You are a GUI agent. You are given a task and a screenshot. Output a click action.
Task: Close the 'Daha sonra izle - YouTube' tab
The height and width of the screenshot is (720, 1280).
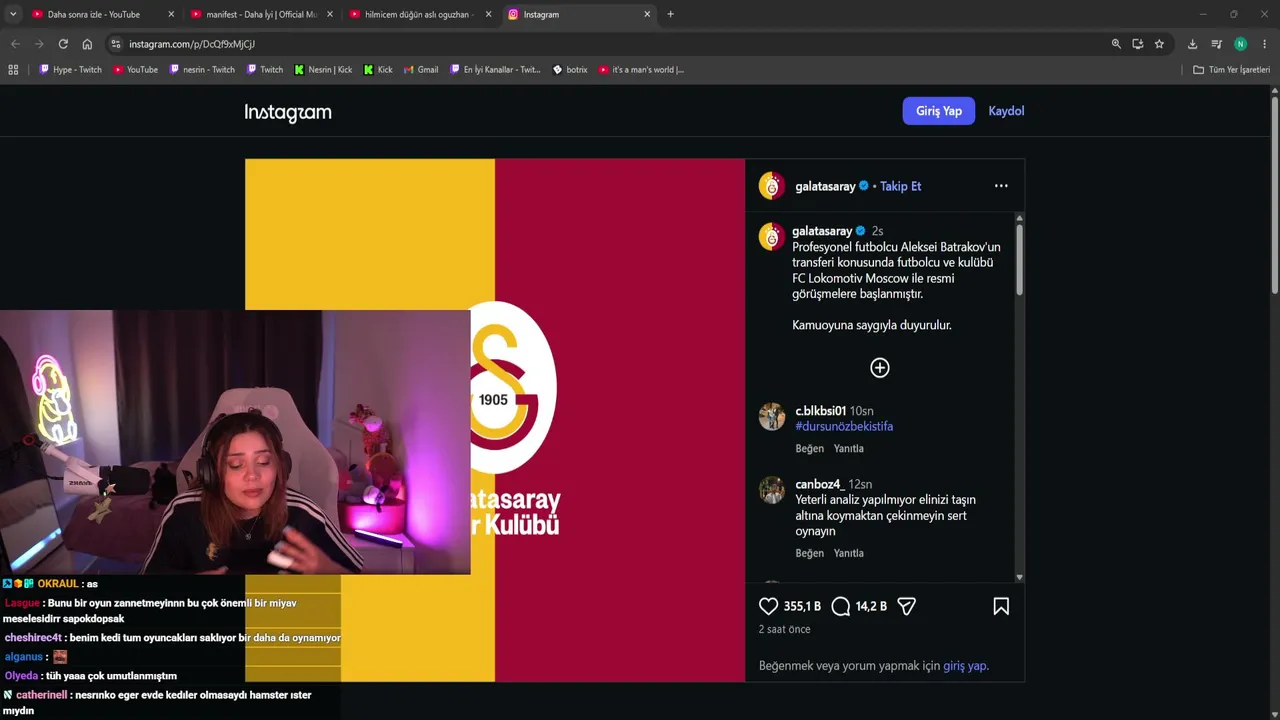[x=171, y=14]
